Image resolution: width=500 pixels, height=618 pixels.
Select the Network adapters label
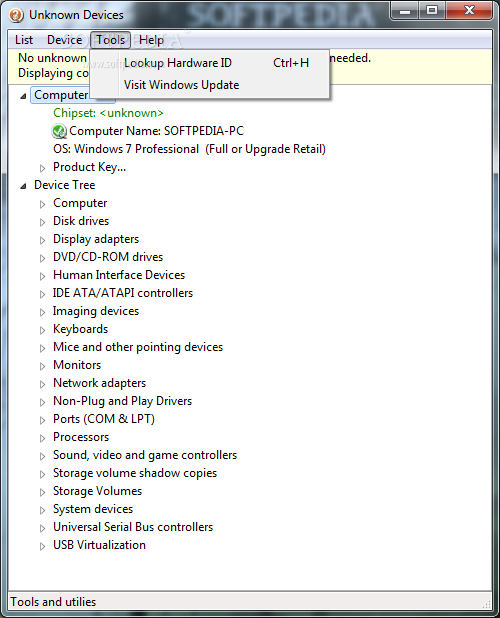click(99, 383)
